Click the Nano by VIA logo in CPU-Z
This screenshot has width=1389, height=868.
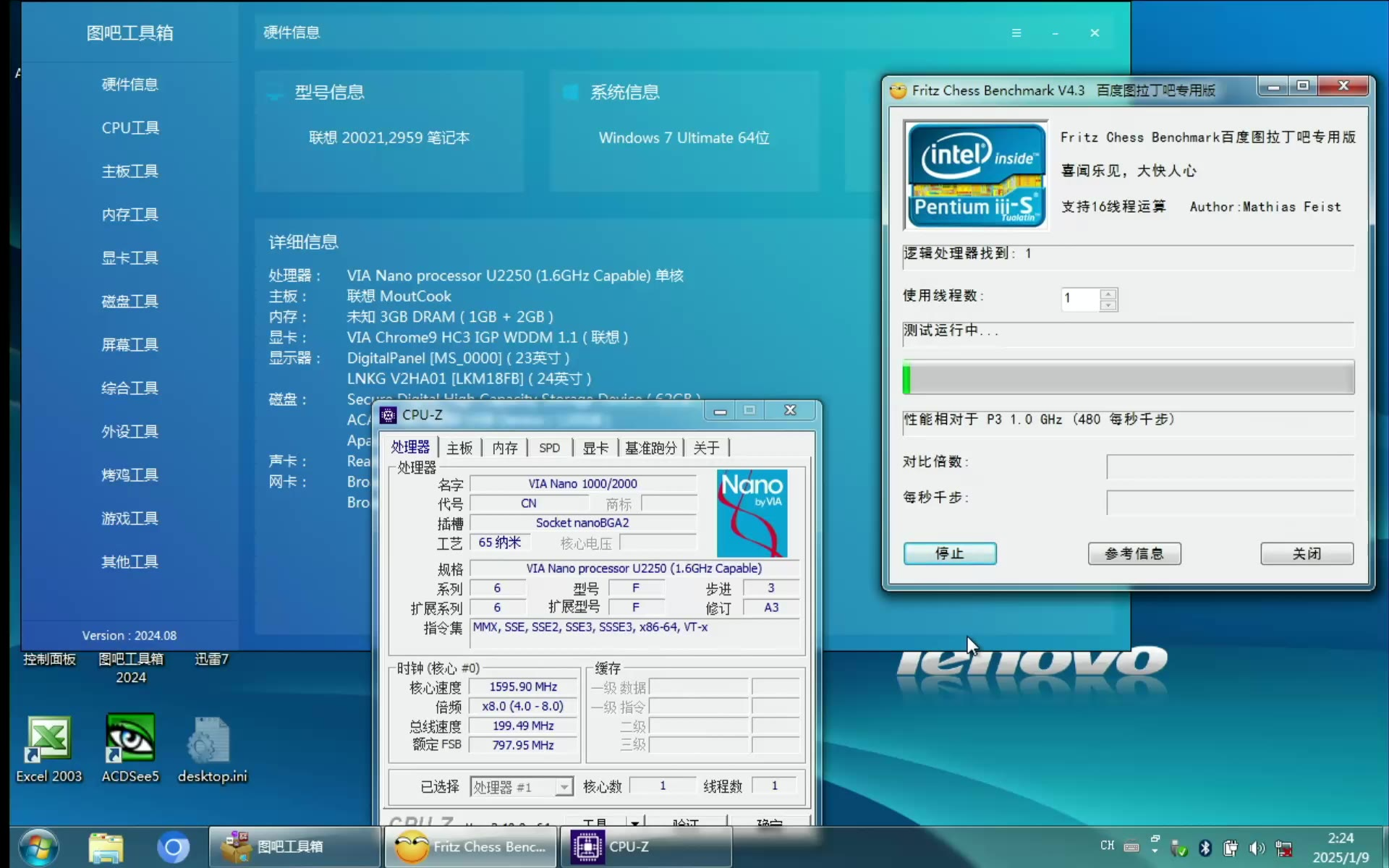(x=752, y=513)
